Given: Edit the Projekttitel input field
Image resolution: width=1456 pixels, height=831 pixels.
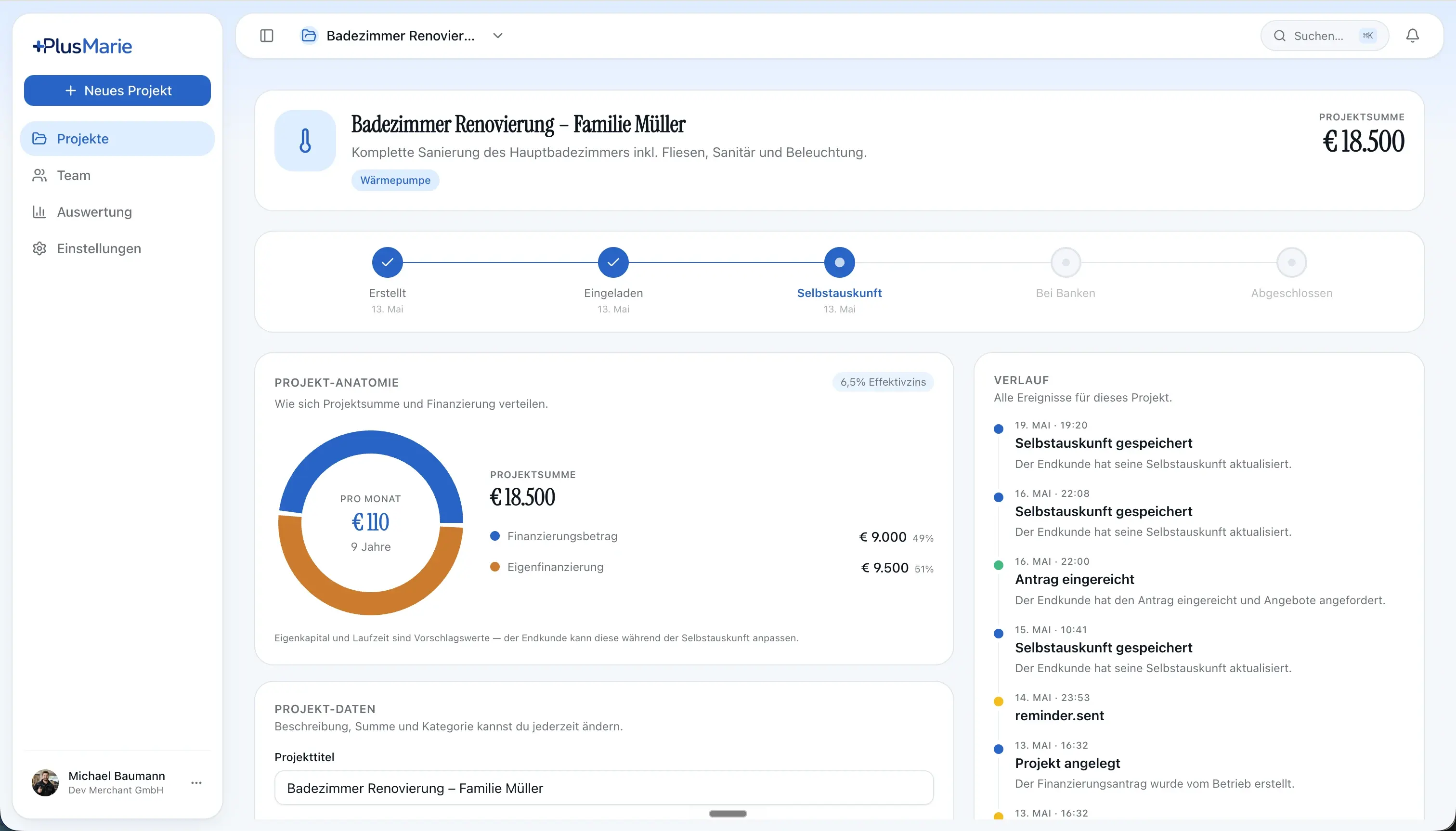Looking at the screenshot, I should point(604,788).
